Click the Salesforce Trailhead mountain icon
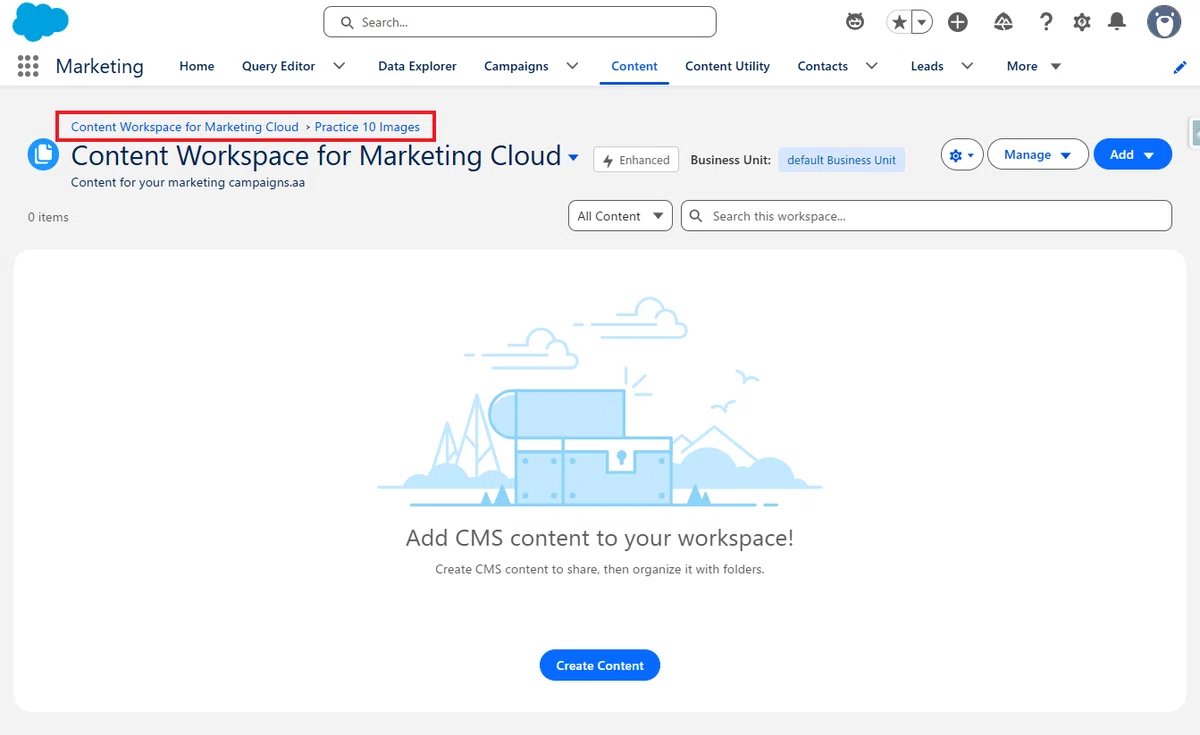Screen dimensions: 1200x735 [1003, 22]
